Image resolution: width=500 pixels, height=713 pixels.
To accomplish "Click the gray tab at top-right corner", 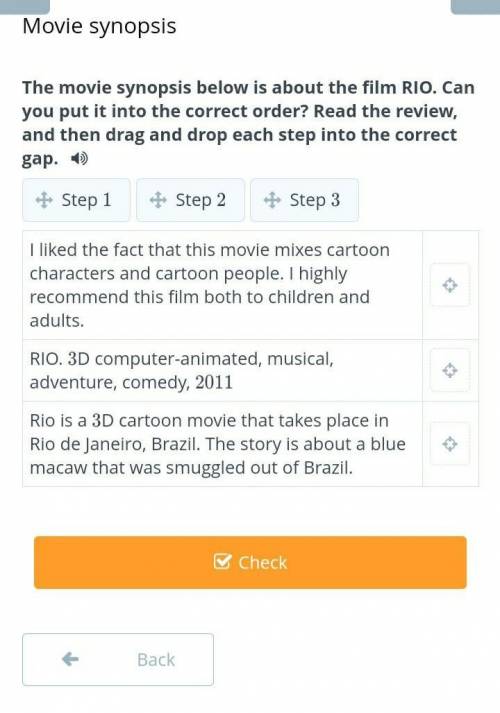I will click(x=475, y=6).
